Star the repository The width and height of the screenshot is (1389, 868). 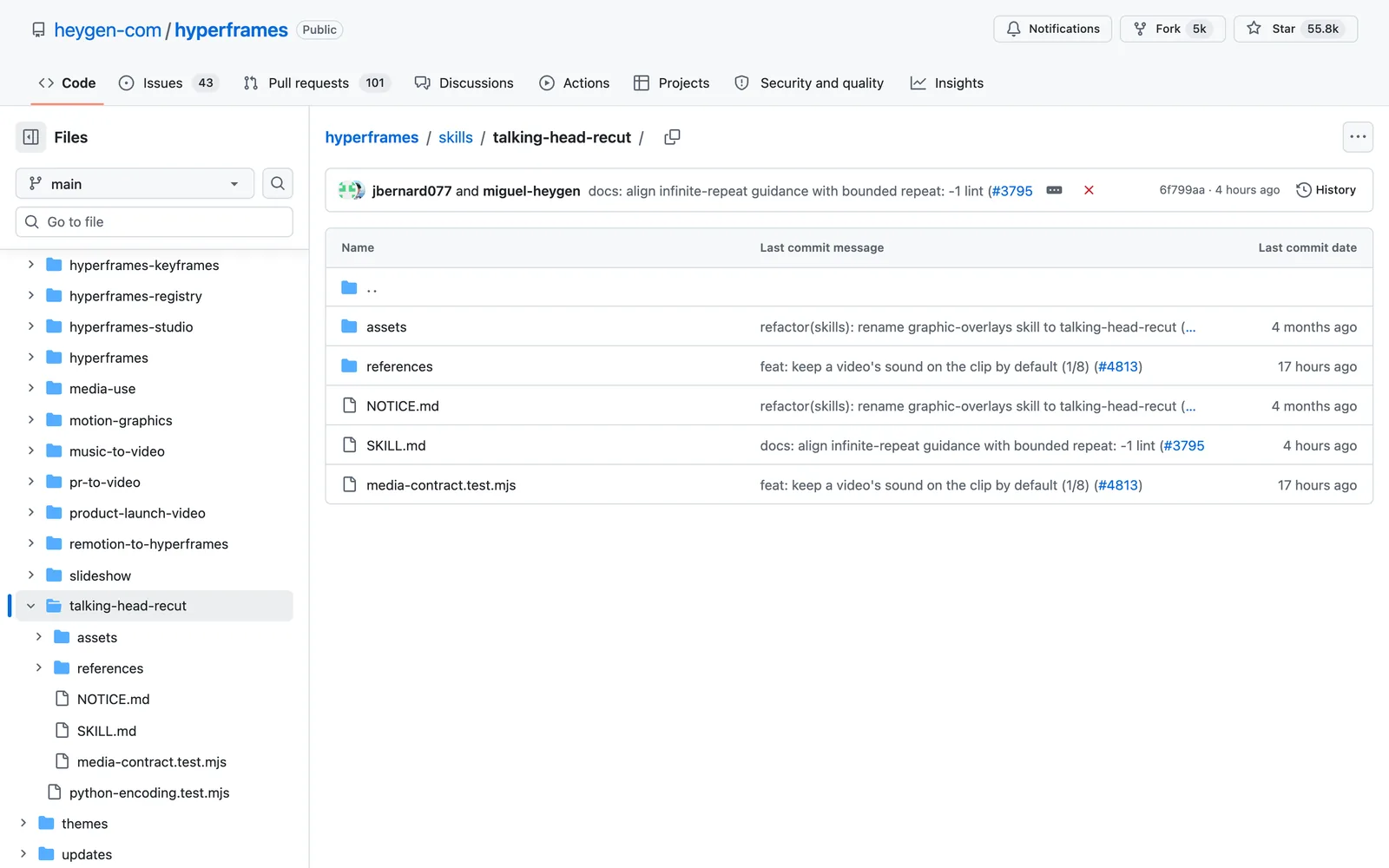pos(1295,29)
